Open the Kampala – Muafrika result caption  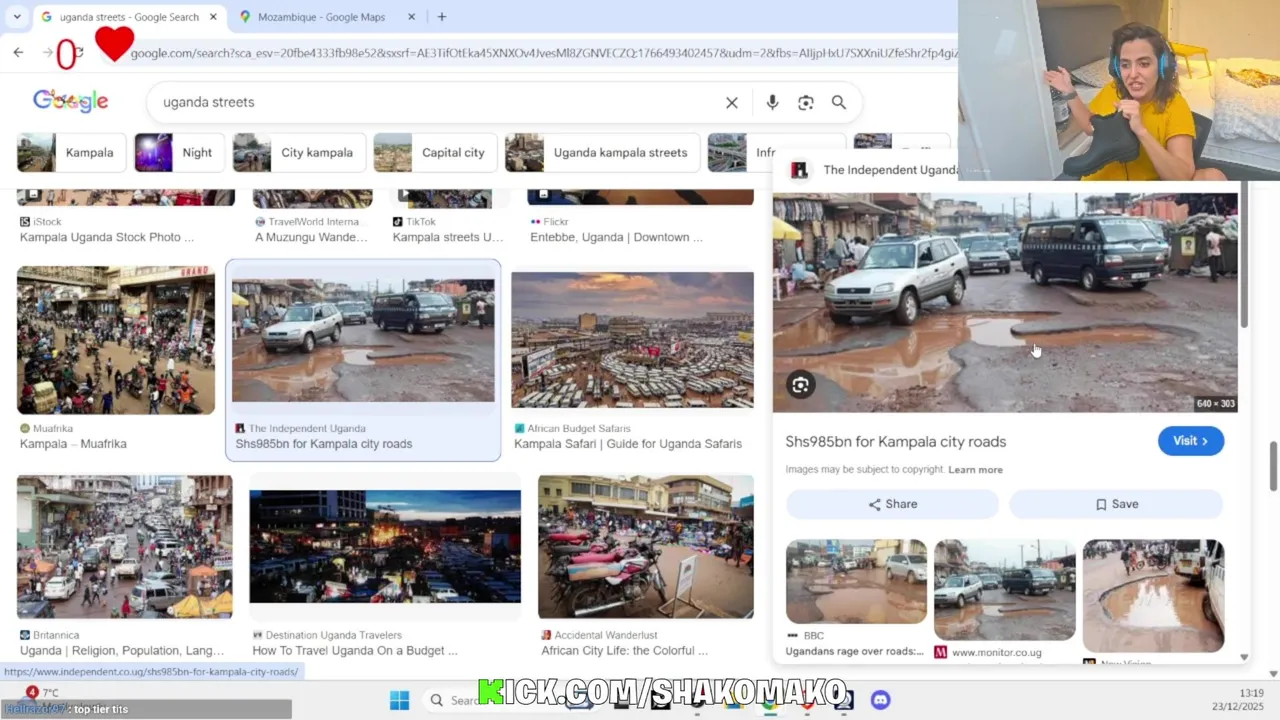73,444
